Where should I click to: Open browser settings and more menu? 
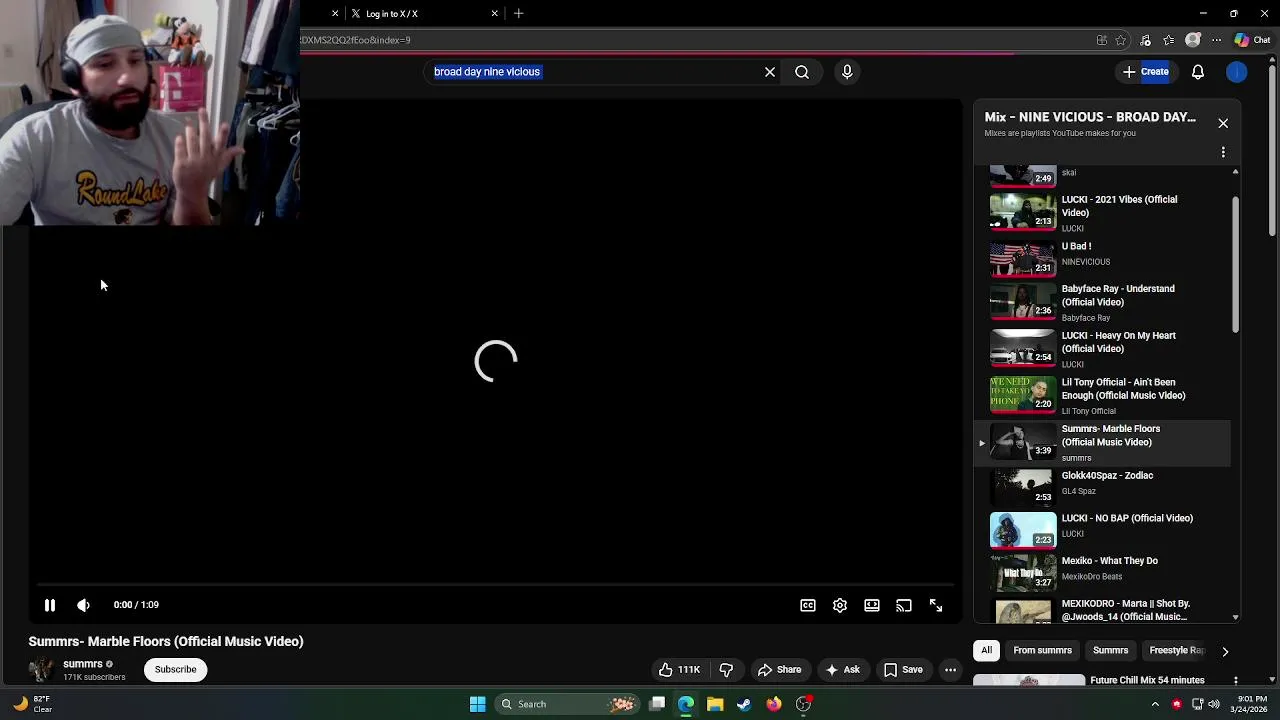1216,40
